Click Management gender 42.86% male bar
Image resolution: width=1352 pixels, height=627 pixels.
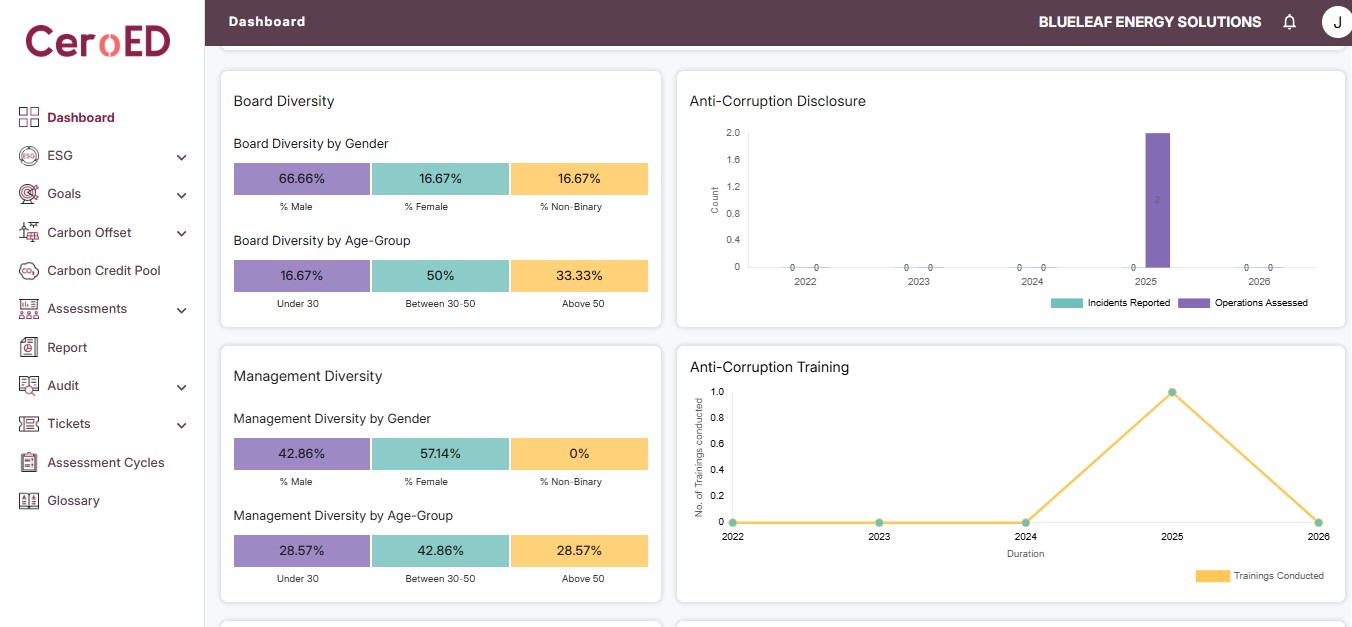[302, 454]
